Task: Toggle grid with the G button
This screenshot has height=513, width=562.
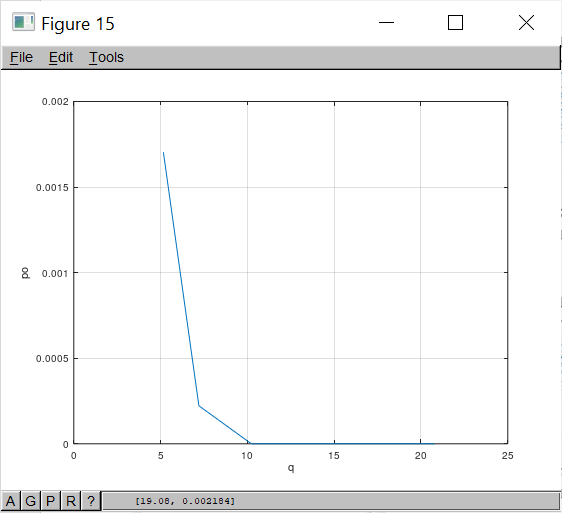Action: tap(30, 501)
